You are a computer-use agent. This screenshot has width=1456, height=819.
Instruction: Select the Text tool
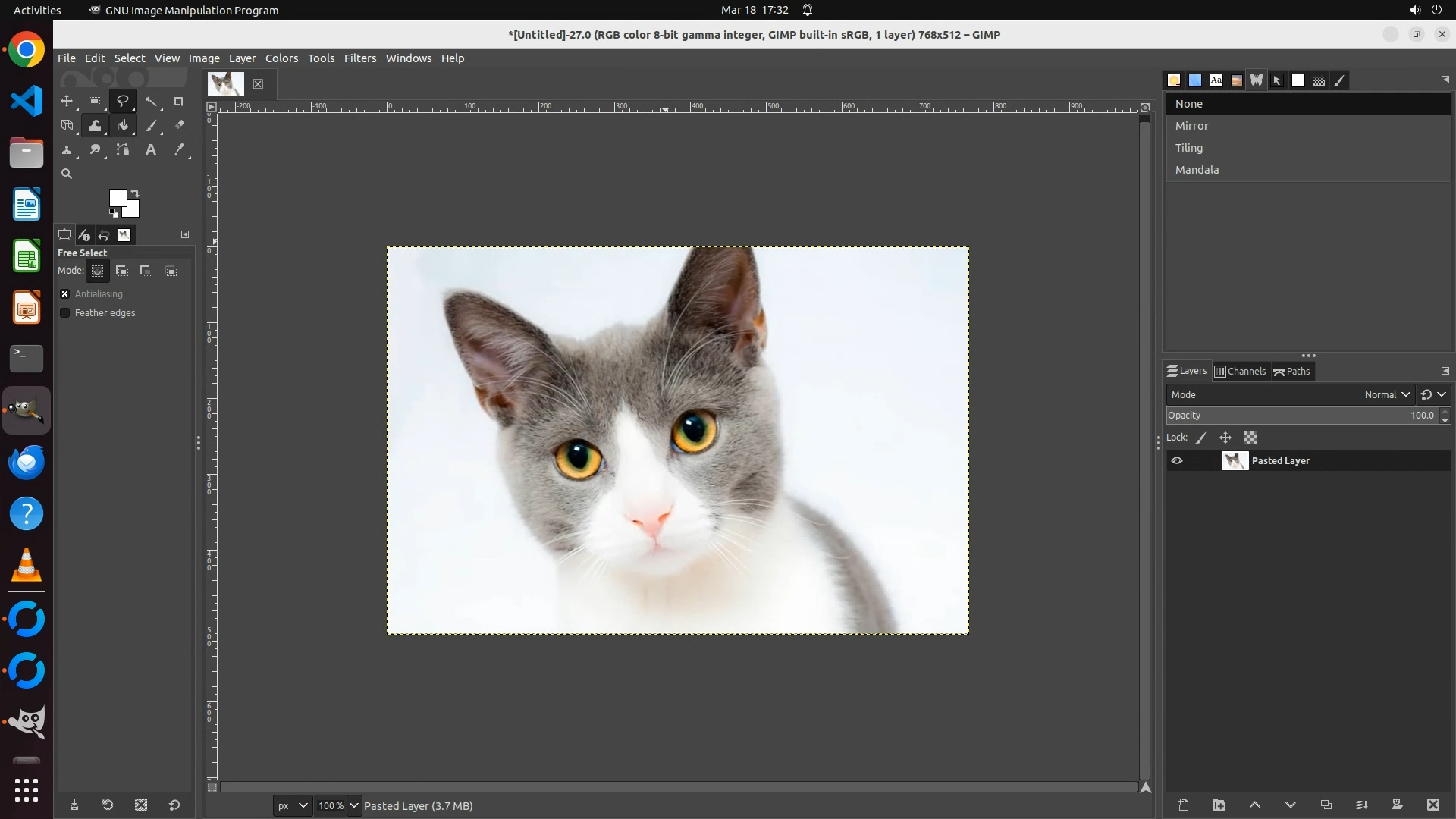pyautogui.click(x=151, y=150)
